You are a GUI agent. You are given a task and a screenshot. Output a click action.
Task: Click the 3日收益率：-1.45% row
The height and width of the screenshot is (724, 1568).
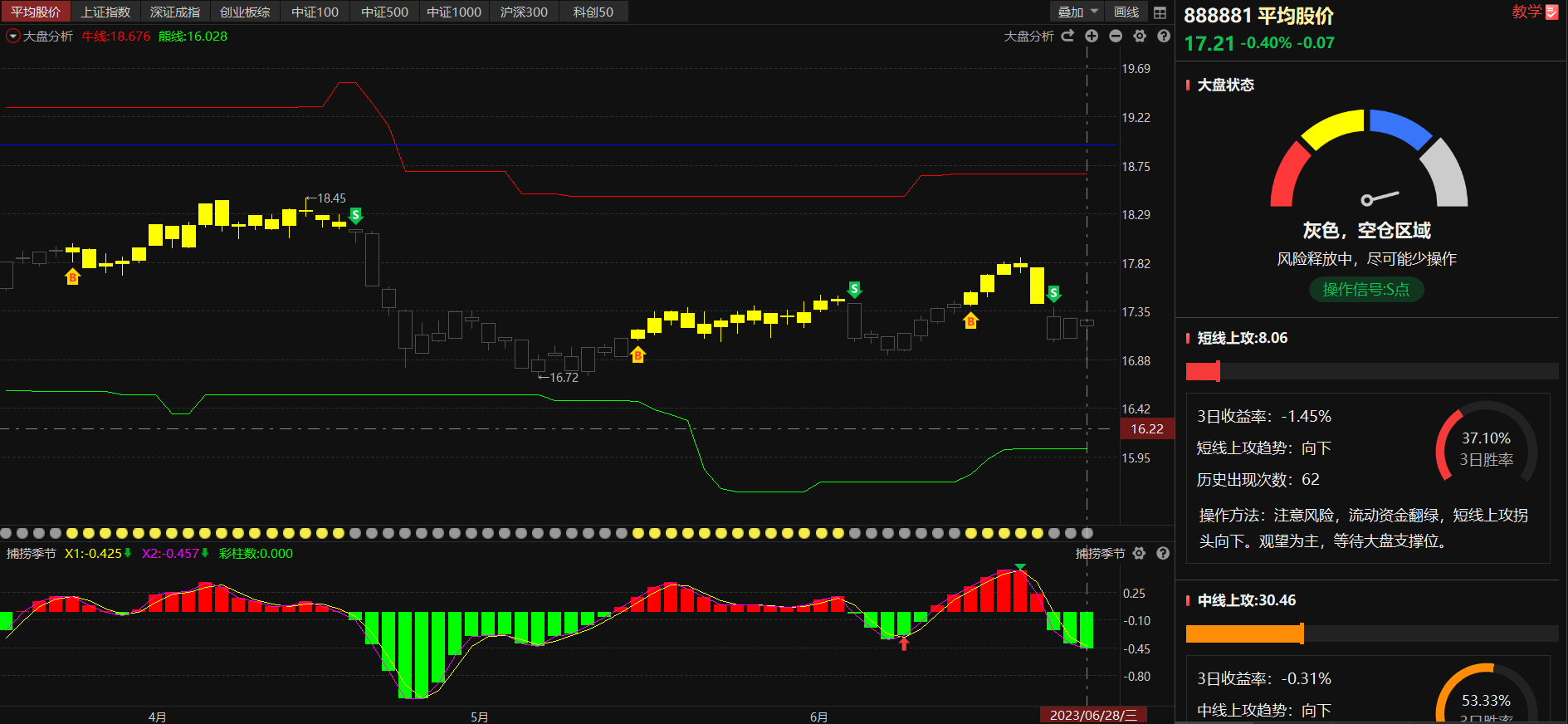1263,416
